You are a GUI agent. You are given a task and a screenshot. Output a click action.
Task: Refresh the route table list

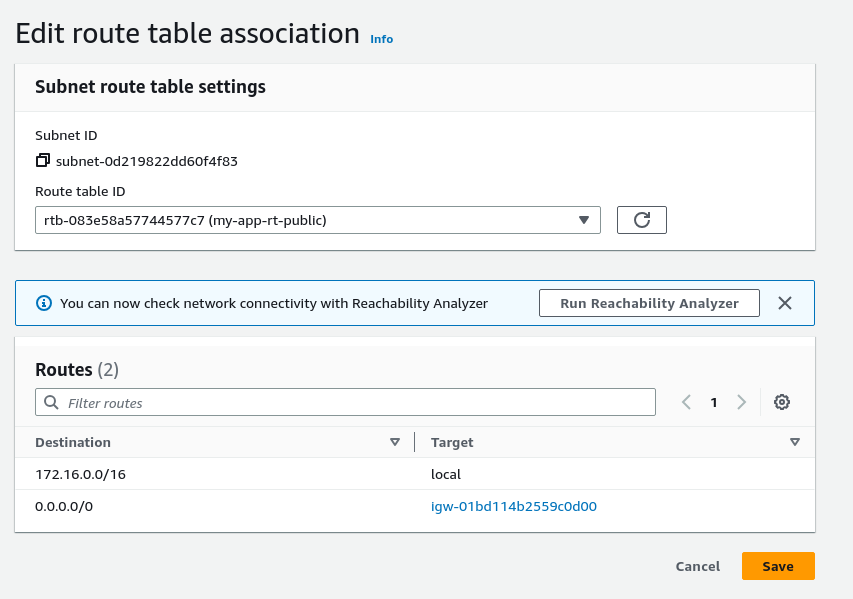coord(642,220)
